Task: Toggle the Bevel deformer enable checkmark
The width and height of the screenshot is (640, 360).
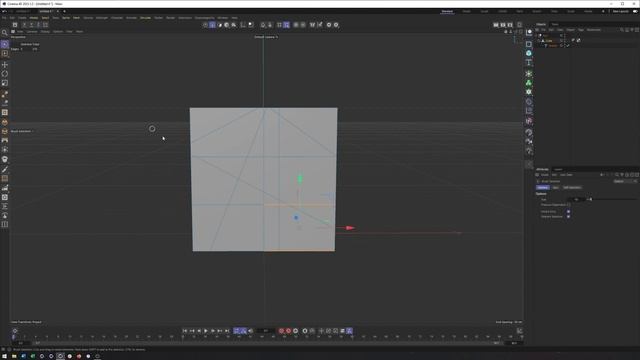Action: [x=568, y=46]
